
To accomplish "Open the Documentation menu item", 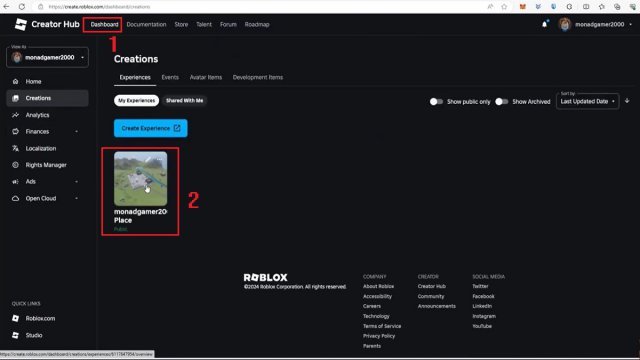I will point(146,24).
